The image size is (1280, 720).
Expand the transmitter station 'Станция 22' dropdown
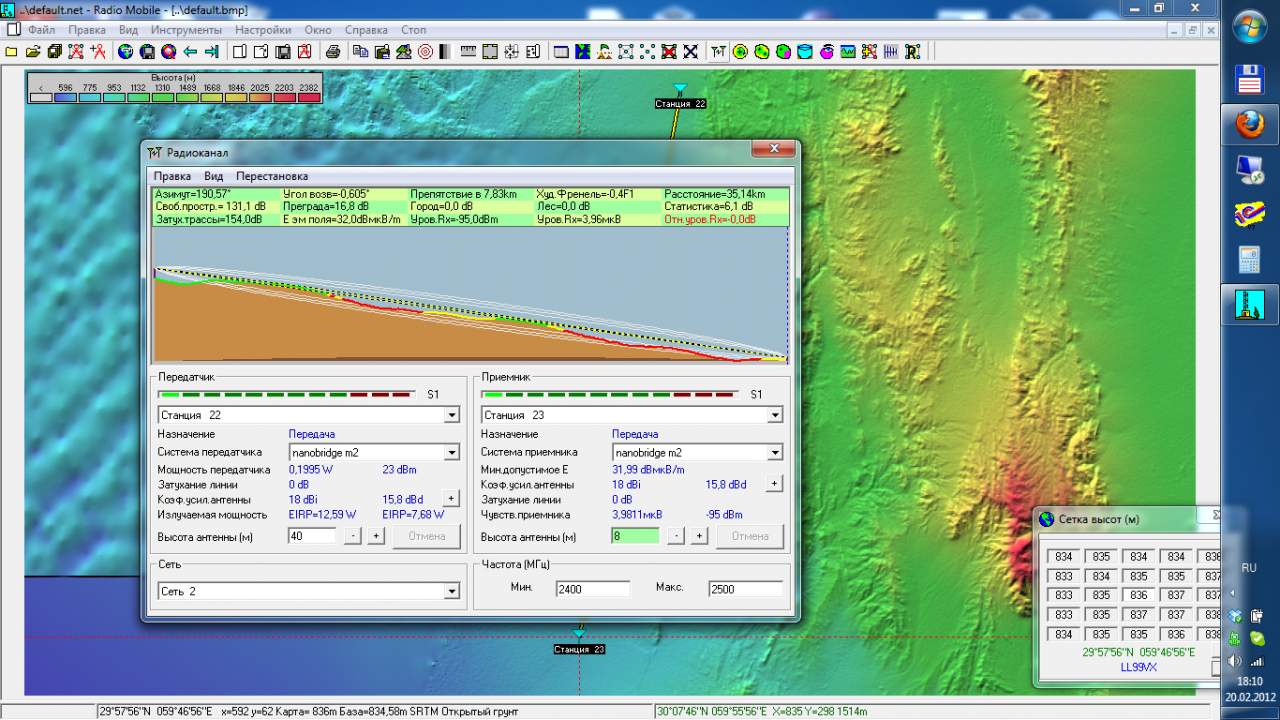pos(451,415)
